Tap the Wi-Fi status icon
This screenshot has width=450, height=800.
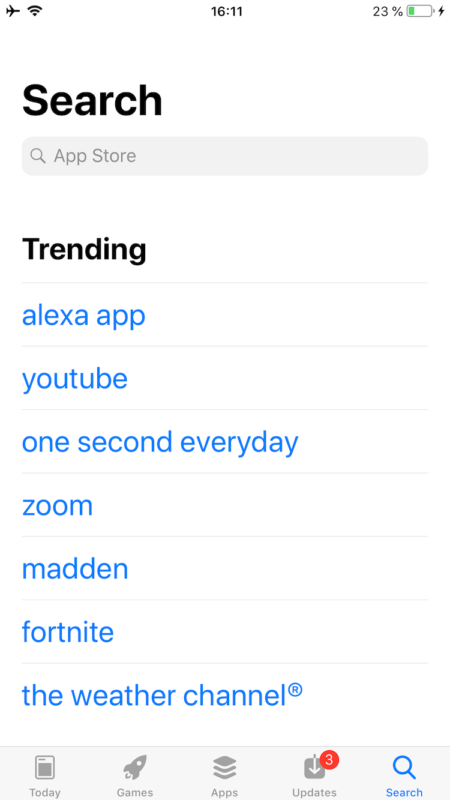pyautogui.click(x=35, y=10)
